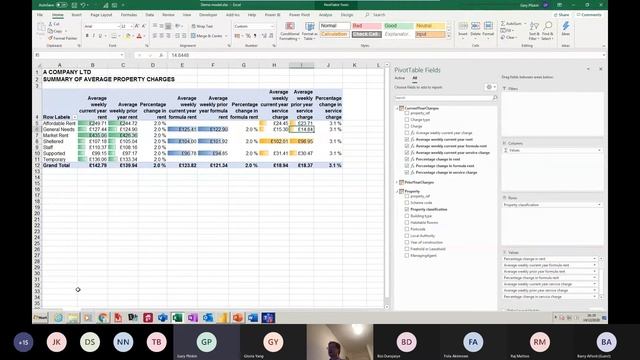Collapse the CurrentYearCharges table
Screen dimensions: 640x360
click(397, 108)
